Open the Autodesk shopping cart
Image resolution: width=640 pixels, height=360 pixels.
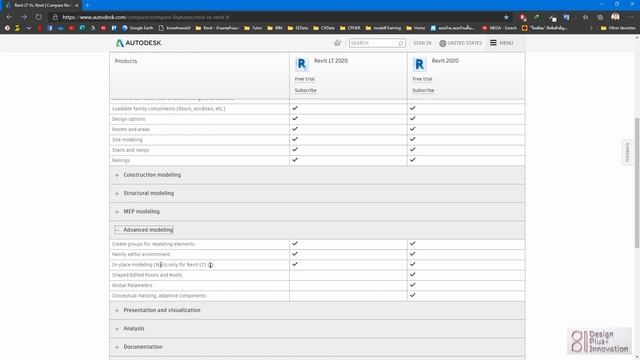pos(337,43)
